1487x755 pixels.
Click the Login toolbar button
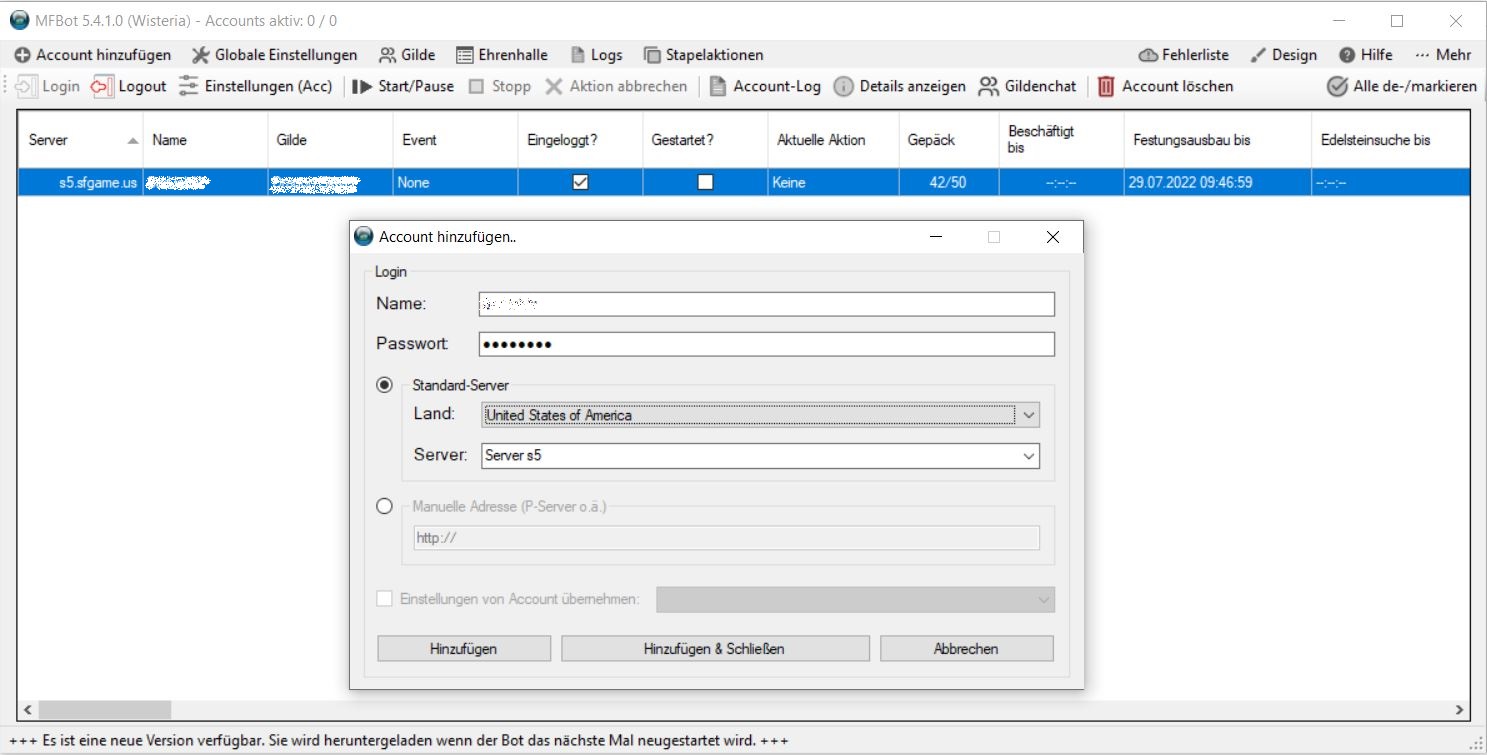click(x=48, y=86)
